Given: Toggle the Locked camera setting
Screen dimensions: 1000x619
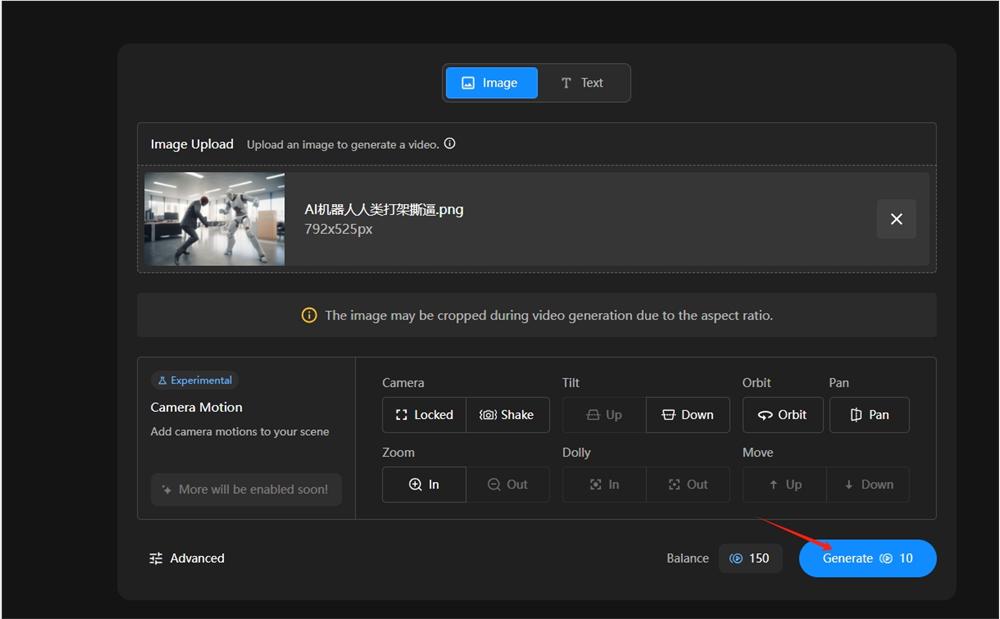Looking at the screenshot, I should 423,414.
